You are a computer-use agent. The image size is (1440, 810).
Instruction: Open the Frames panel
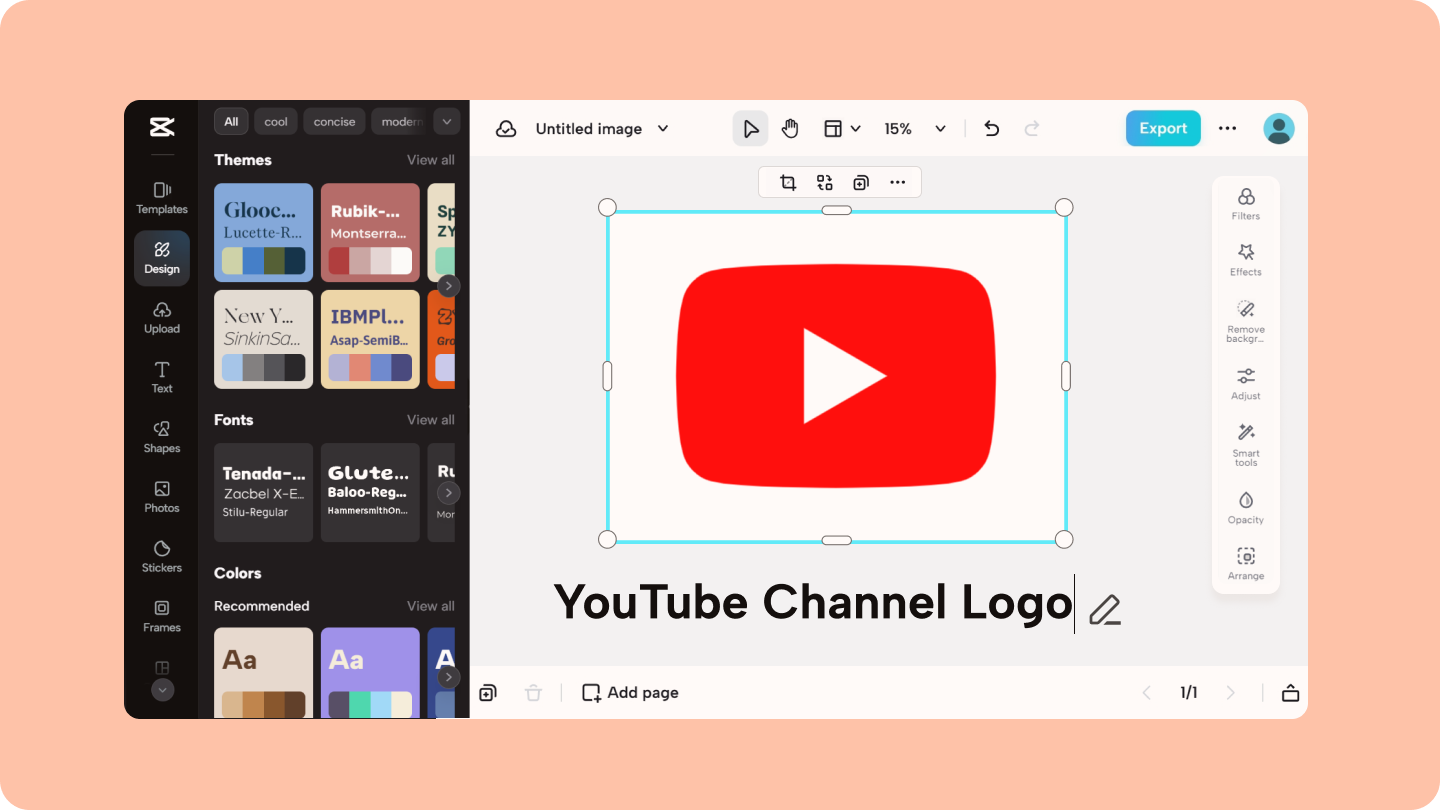(x=161, y=616)
